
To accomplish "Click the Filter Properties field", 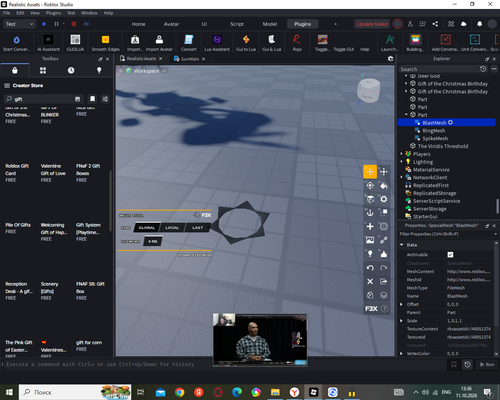I will 447,234.
